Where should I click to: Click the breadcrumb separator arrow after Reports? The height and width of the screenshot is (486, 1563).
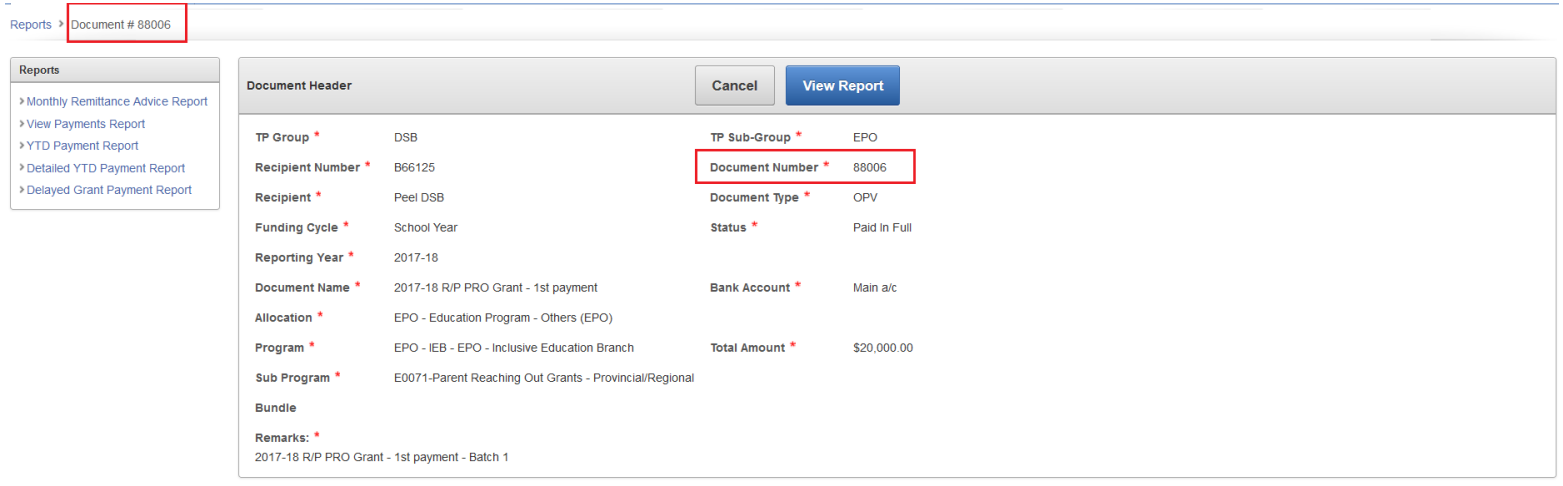[x=61, y=24]
